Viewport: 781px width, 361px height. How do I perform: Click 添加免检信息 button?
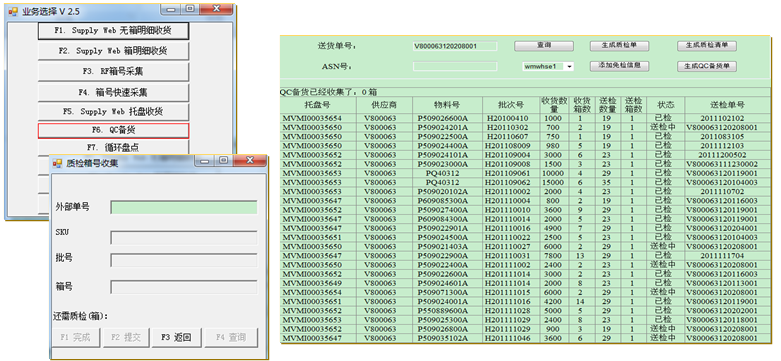coord(620,66)
